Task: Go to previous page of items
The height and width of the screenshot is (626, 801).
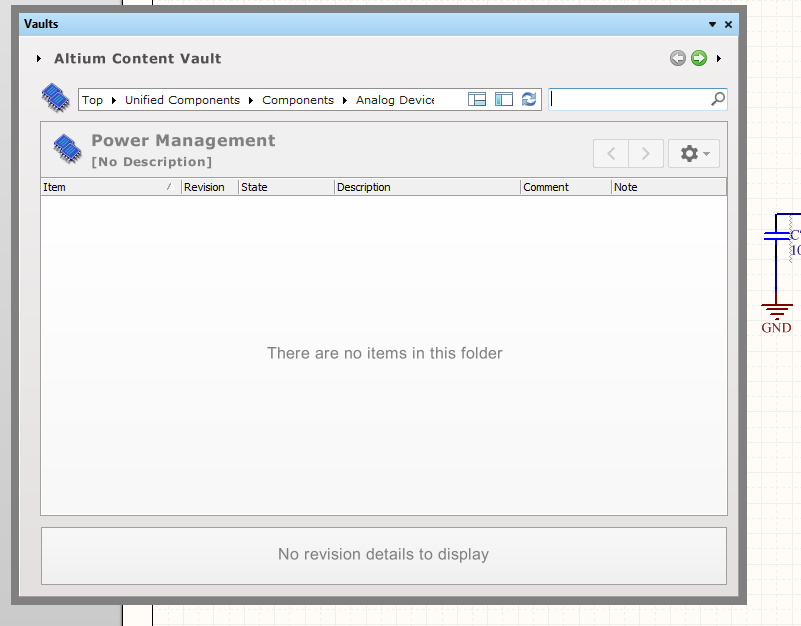Action: (611, 153)
